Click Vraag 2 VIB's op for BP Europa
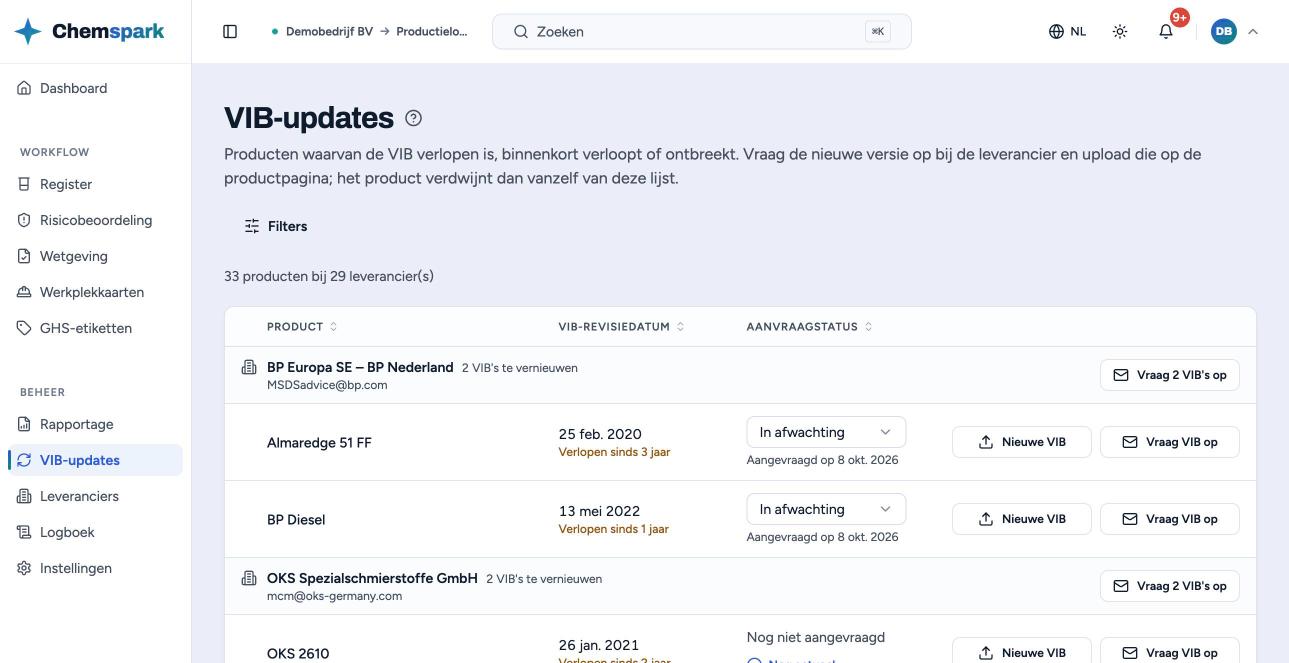 pyautogui.click(x=1169, y=375)
